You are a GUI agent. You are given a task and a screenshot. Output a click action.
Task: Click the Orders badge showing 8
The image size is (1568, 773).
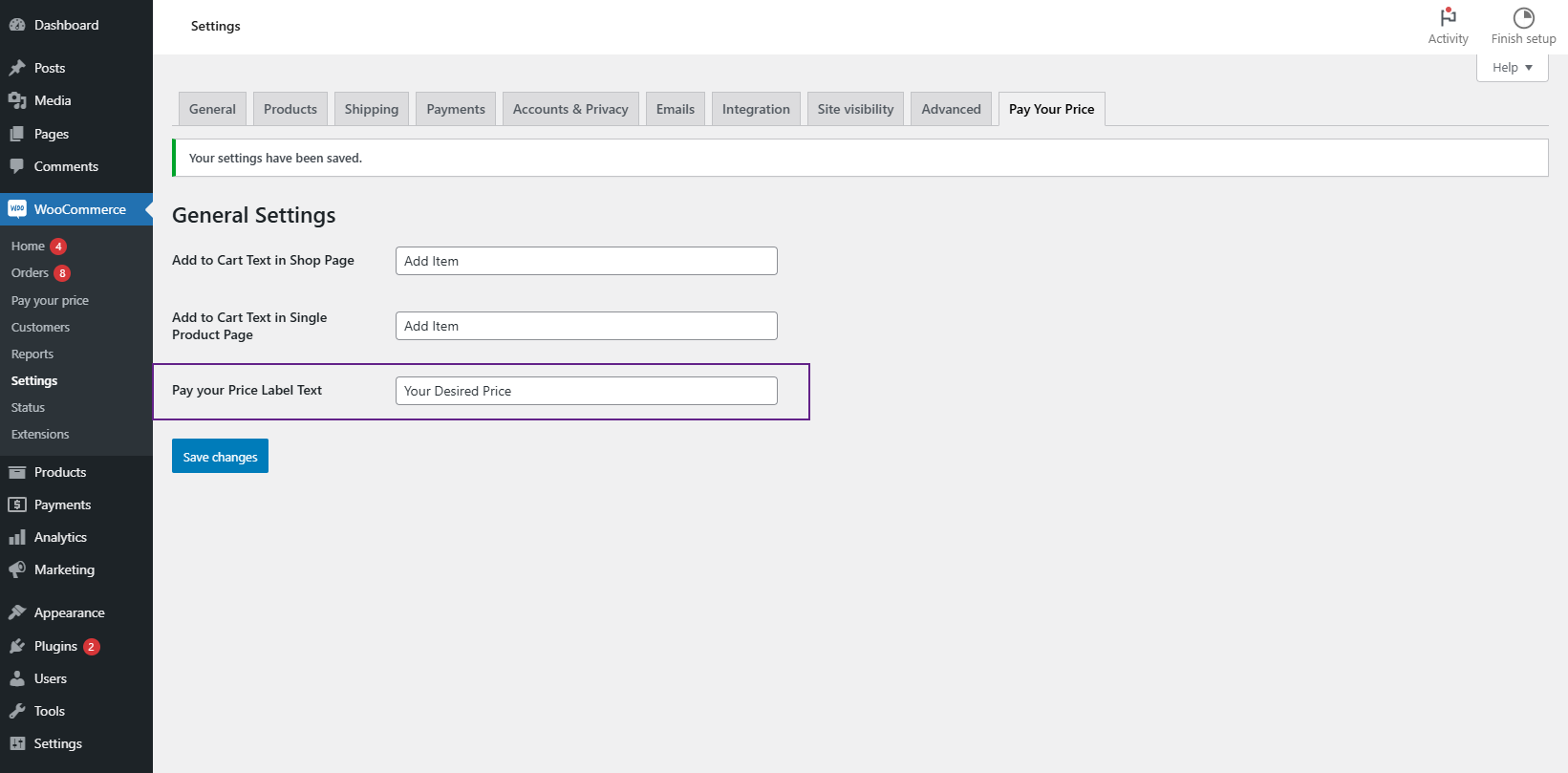[62, 273]
